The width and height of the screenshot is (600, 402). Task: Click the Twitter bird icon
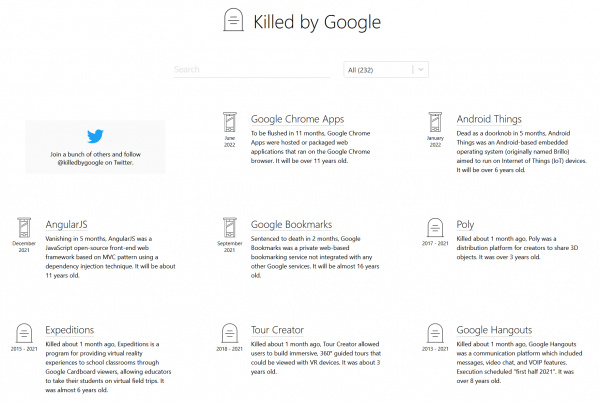click(96, 137)
